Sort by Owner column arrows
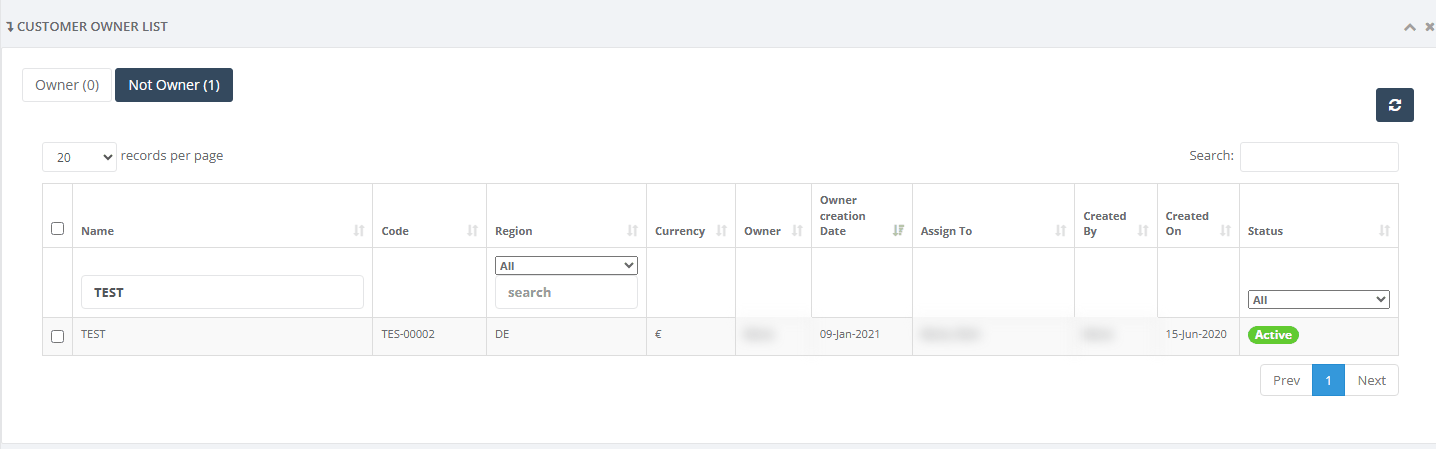The width and height of the screenshot is (1436, 449). [x=797, y=231]
